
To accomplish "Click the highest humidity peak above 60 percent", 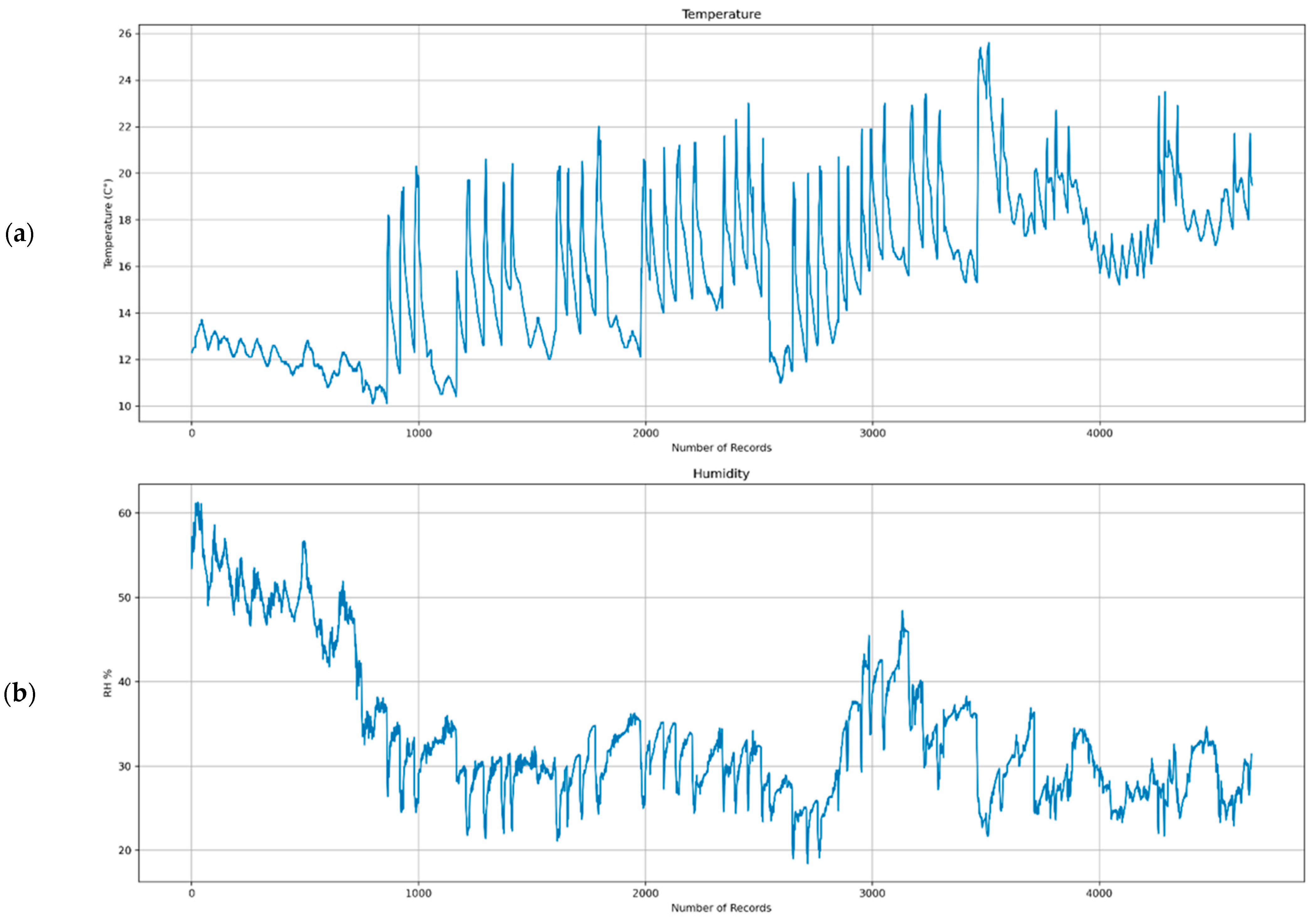I will point(197,504).
